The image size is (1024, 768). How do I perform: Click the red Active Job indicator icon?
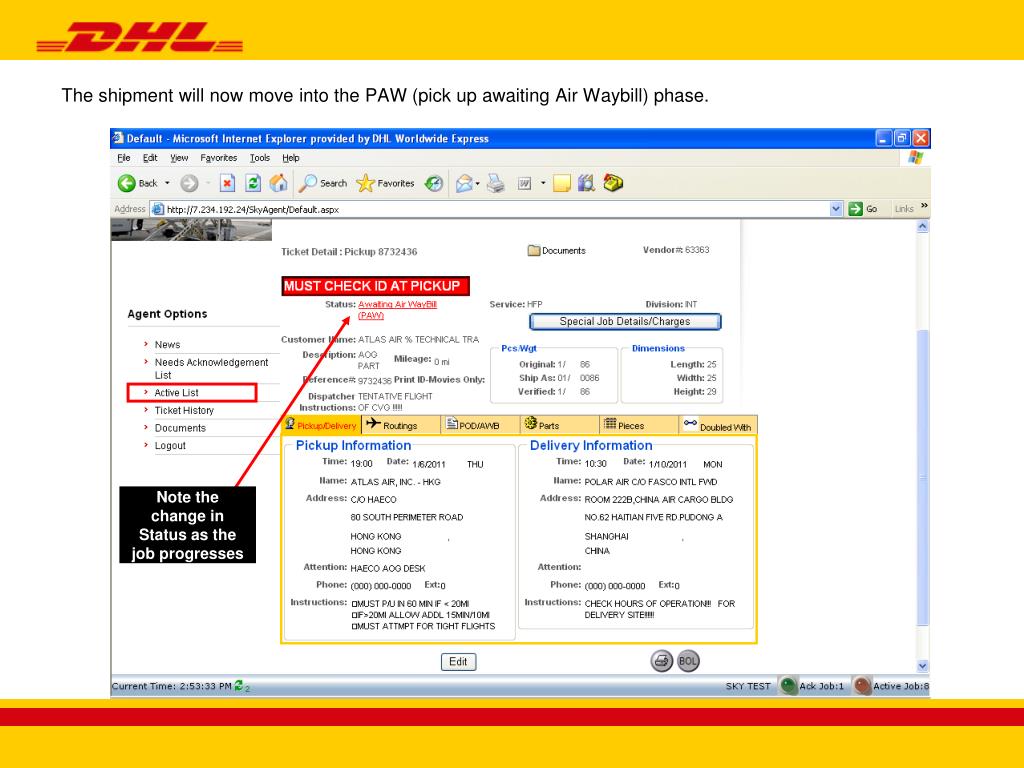tap(862, 686)
